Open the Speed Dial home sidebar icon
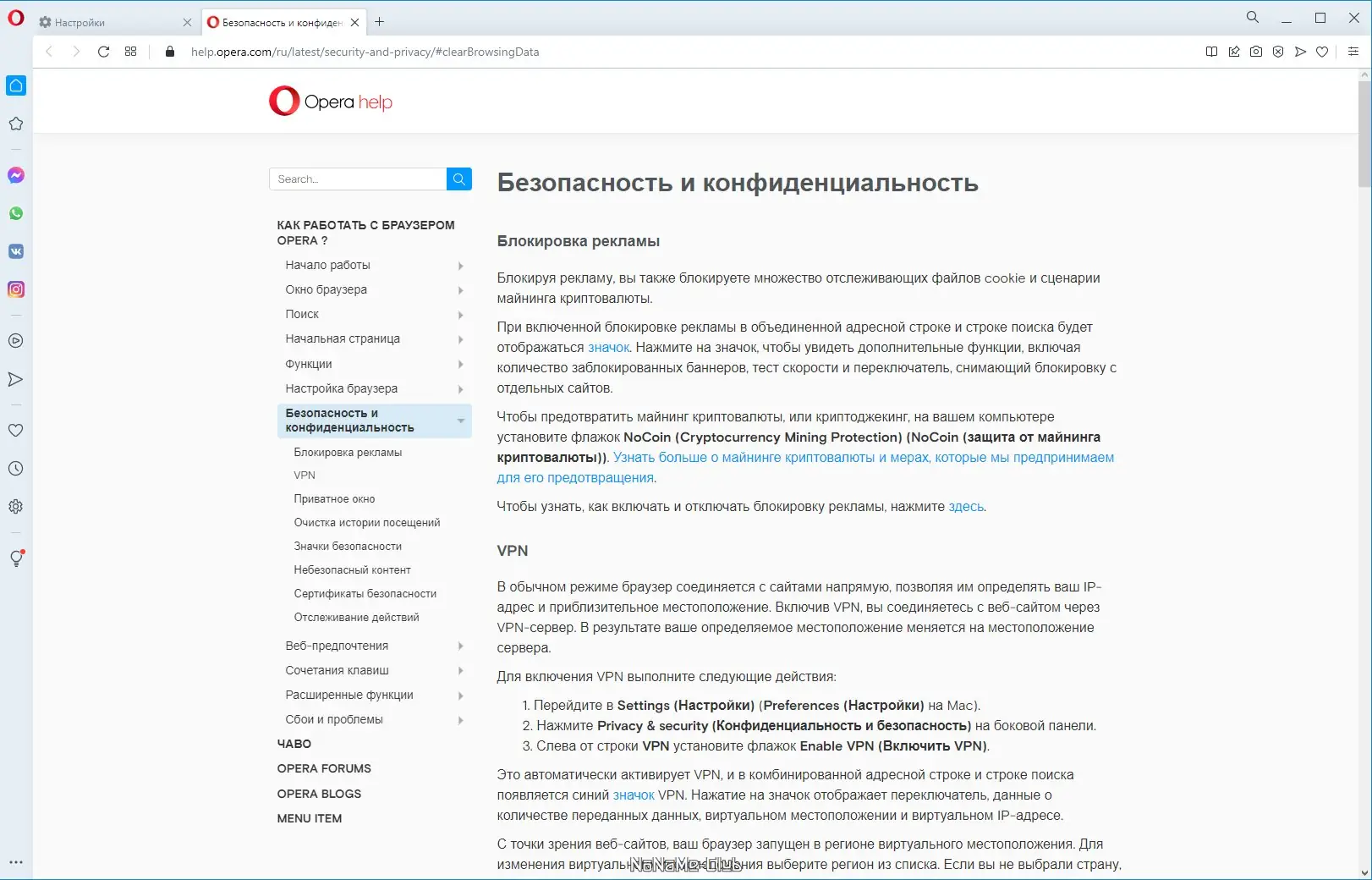The width and height of the screenshot is (1372, 880). point(16,85)
